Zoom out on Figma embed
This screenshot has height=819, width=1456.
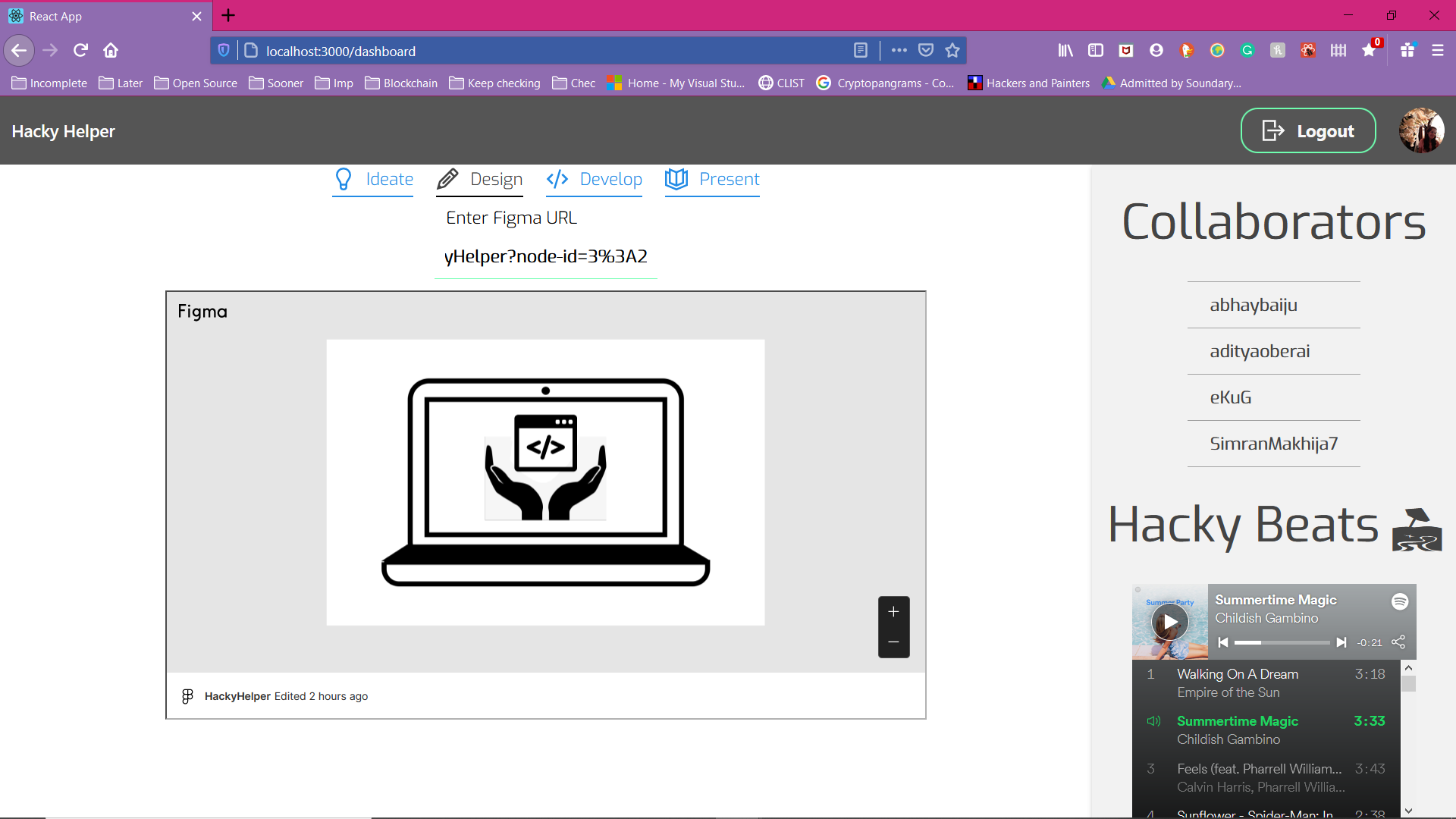tap(893, 642)
